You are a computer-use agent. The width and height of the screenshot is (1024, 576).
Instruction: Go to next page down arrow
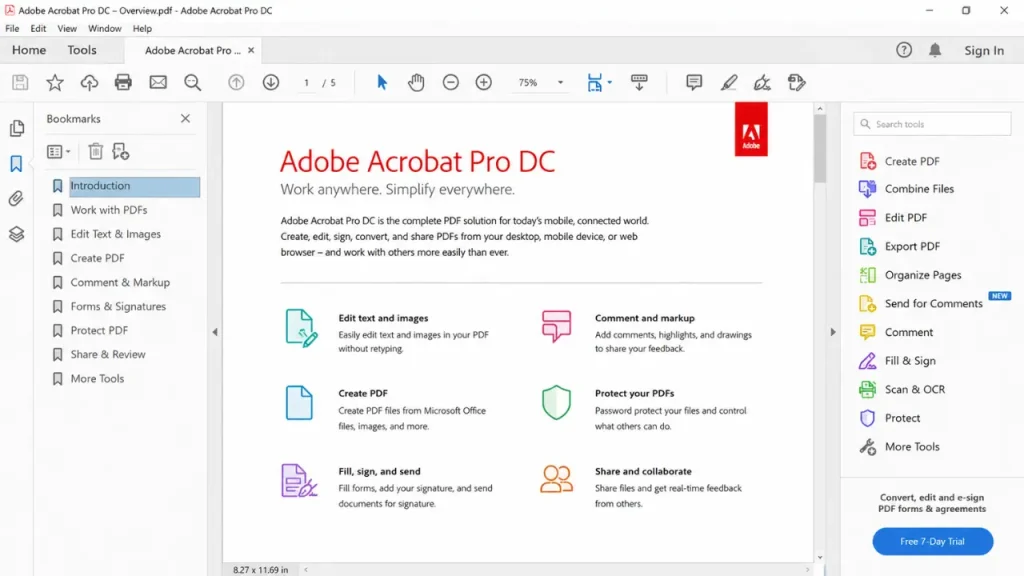click(271, 82)
